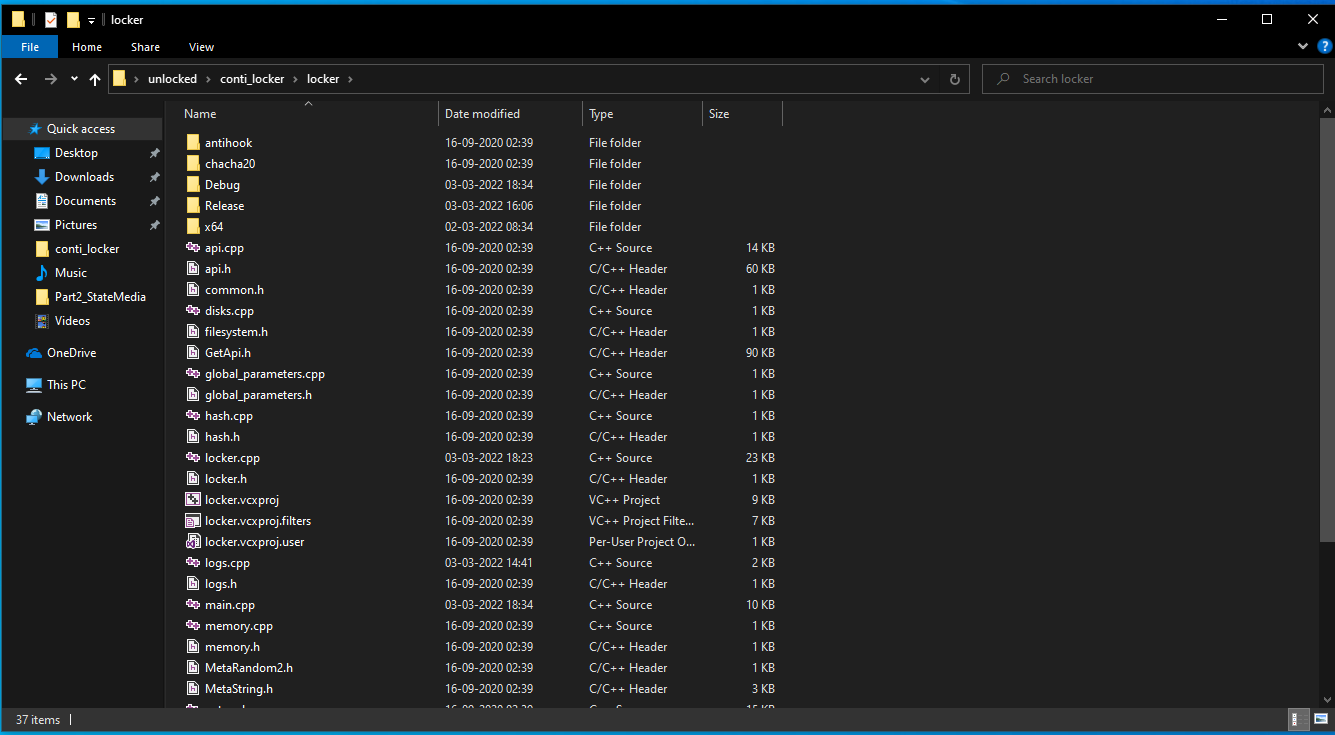Expand the ribbon with chevron arrow
Viewport: 1335px width, 735px height.
coord(1303,46)
